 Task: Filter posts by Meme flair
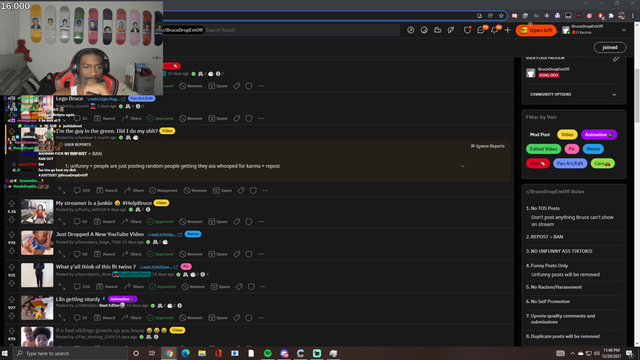(593, 149)
